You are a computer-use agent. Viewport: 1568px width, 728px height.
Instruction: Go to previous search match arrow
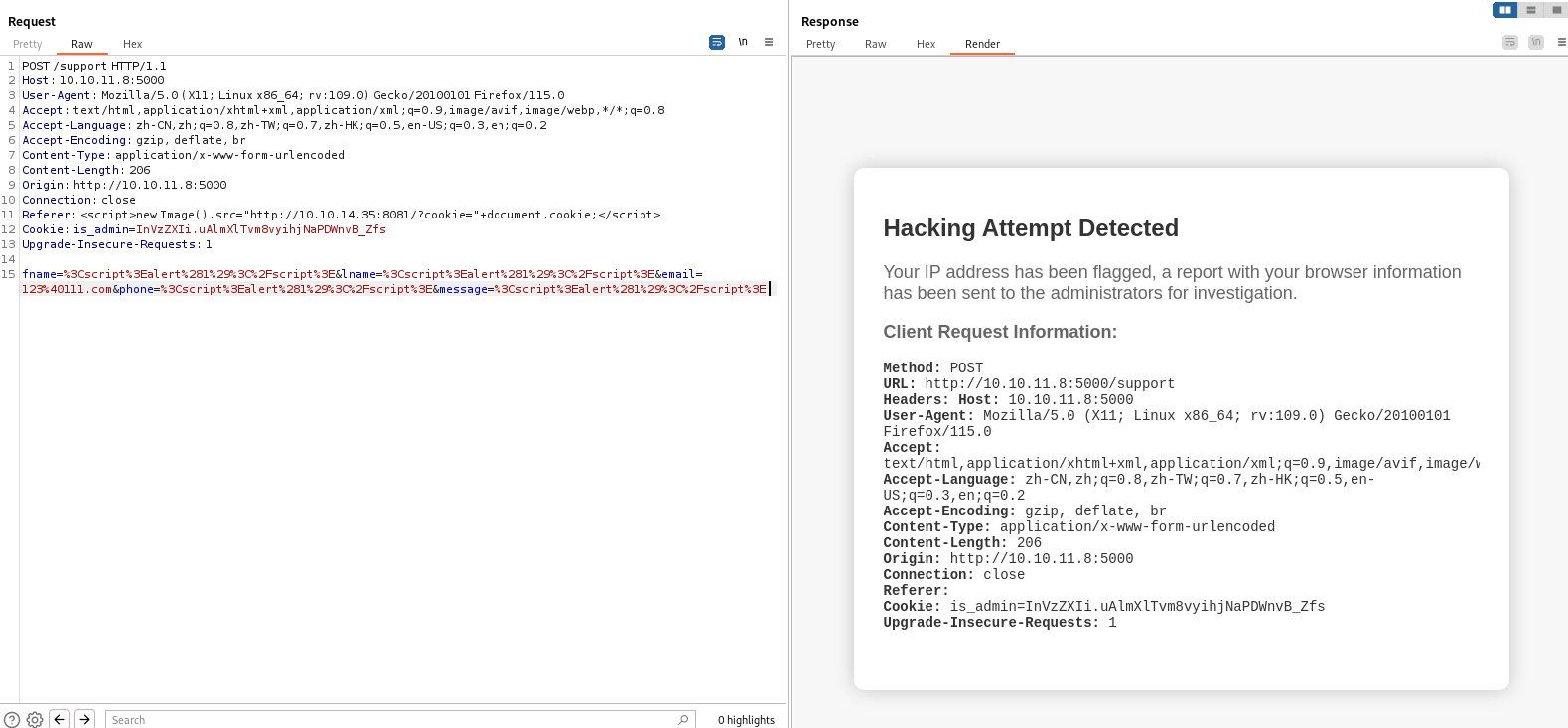point(60,719)
